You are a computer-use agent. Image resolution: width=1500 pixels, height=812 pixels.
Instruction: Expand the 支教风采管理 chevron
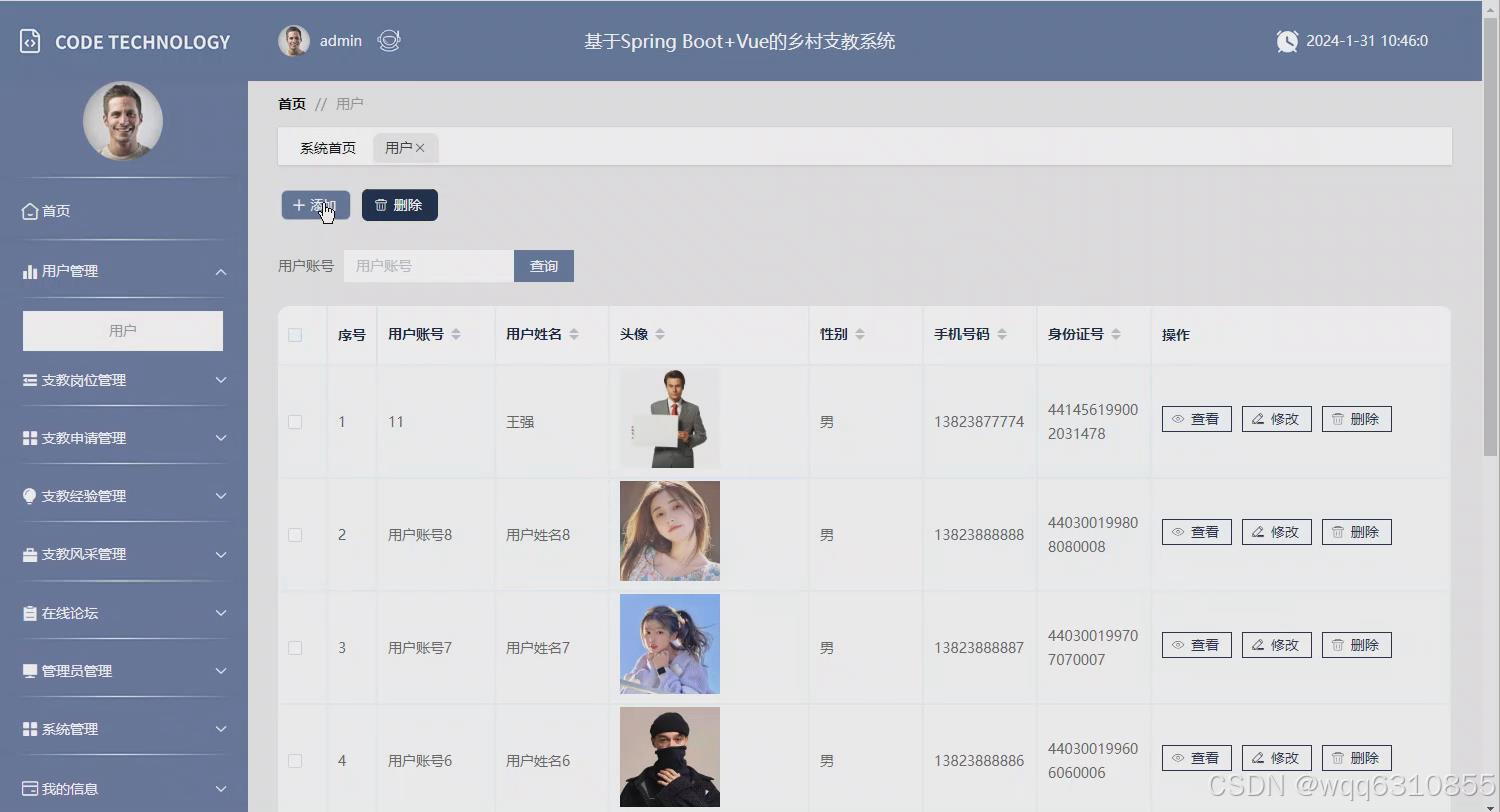(x=221, y=554)
